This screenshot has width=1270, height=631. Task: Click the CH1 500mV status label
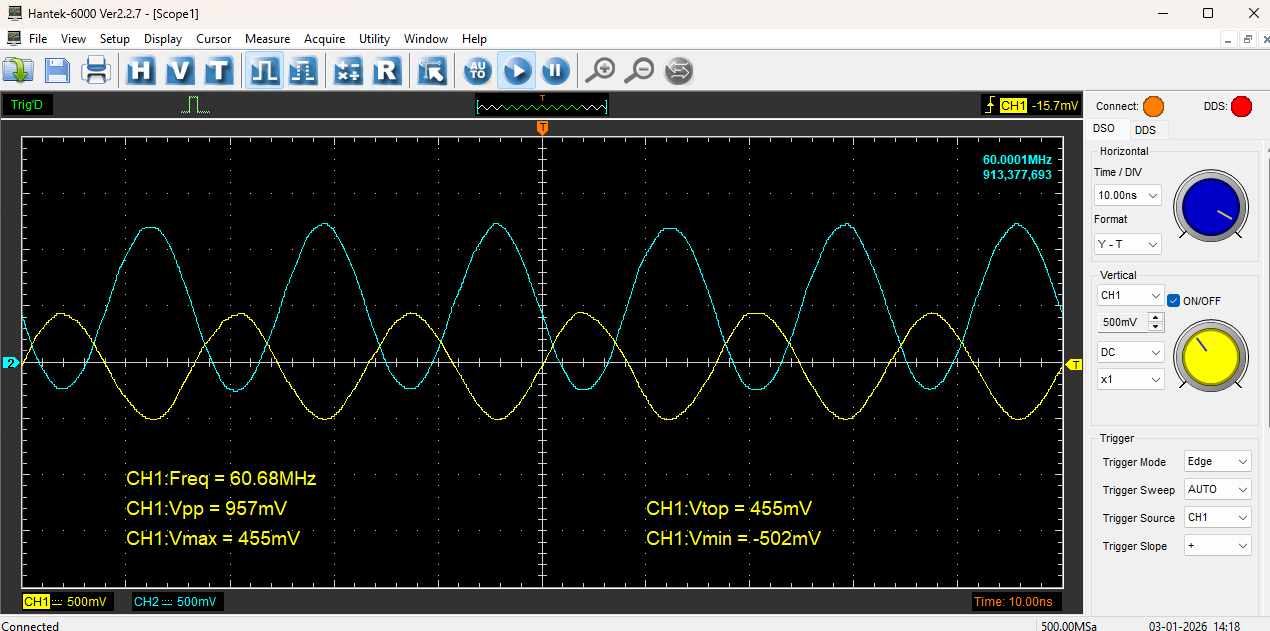point(66,601)
